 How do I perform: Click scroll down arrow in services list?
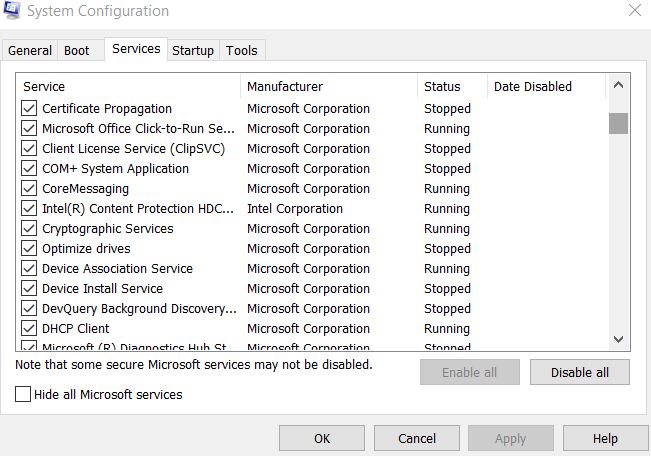tap(618, 339)
